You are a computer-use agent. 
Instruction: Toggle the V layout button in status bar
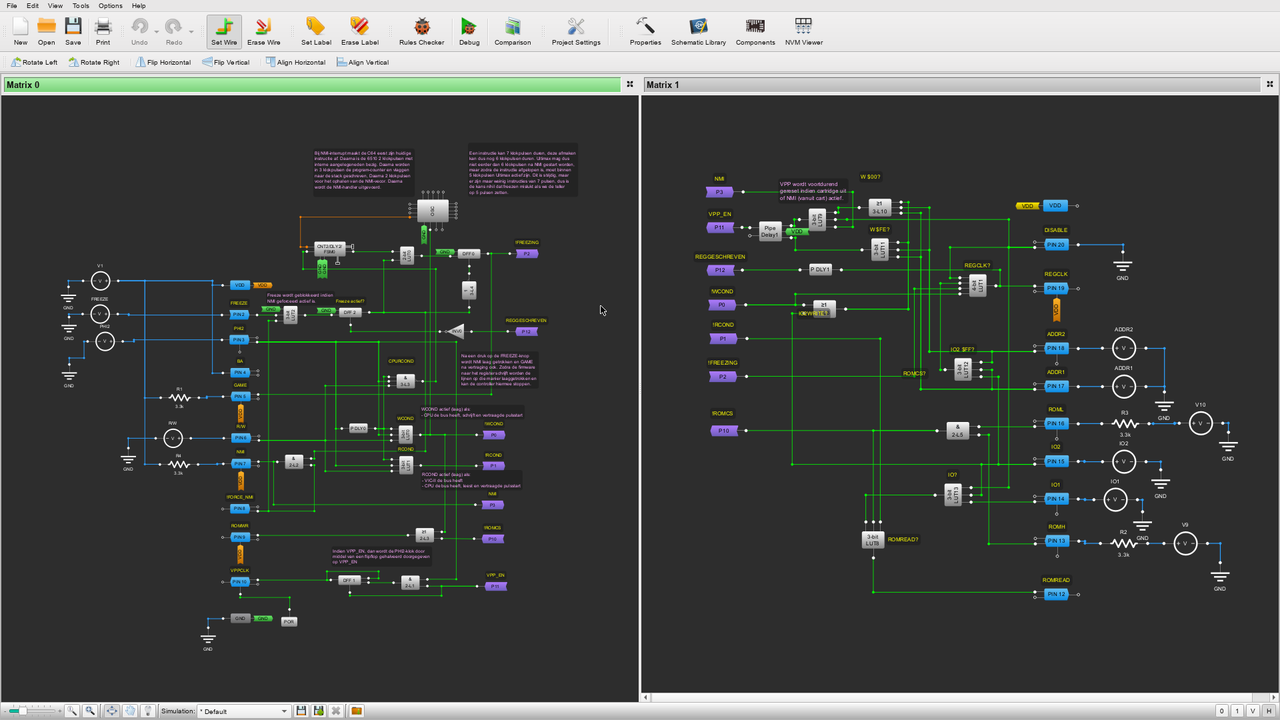click(1254, 711)
